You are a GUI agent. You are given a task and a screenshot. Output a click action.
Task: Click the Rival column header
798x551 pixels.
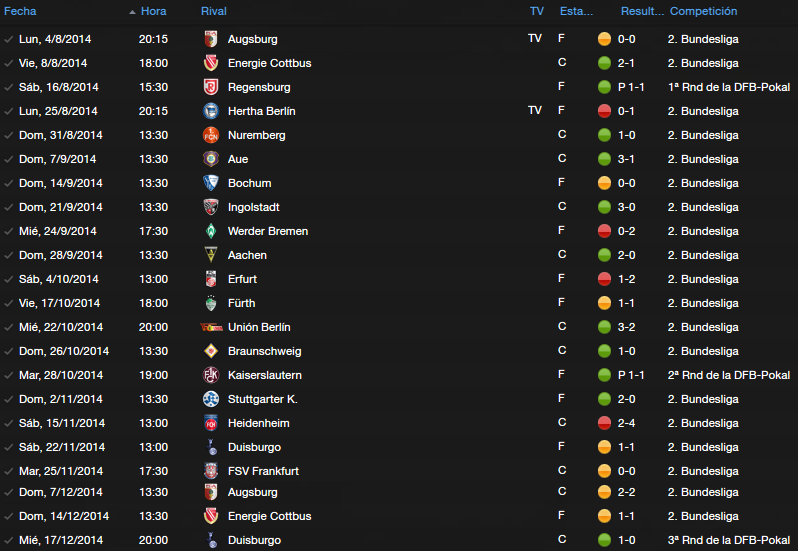coord(214,11)
